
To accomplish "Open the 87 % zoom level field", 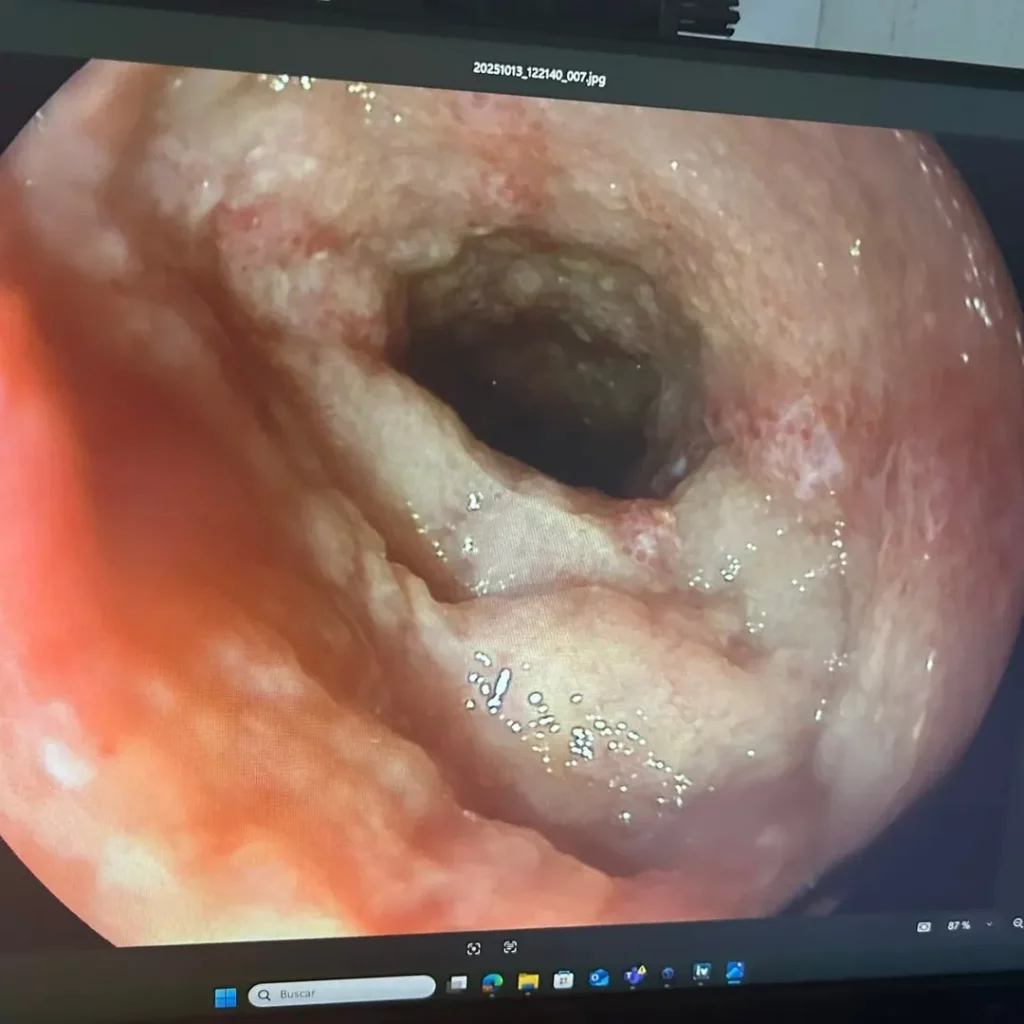I will 959,926.
